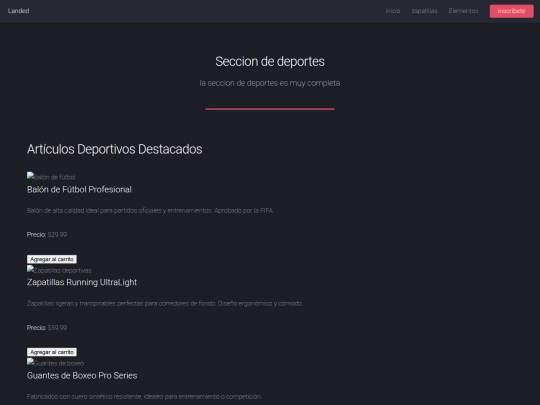Open the zapatillas menu item
Image resolution: width=540 pixels, height=405 pixels.
coord(424,11)
